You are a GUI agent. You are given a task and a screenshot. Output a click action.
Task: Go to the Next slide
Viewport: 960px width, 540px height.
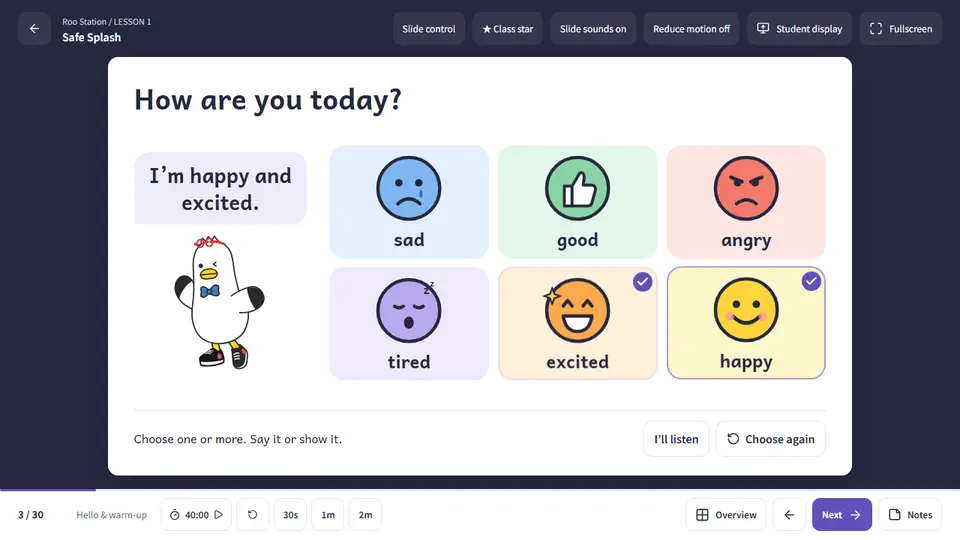pos(842,515)
